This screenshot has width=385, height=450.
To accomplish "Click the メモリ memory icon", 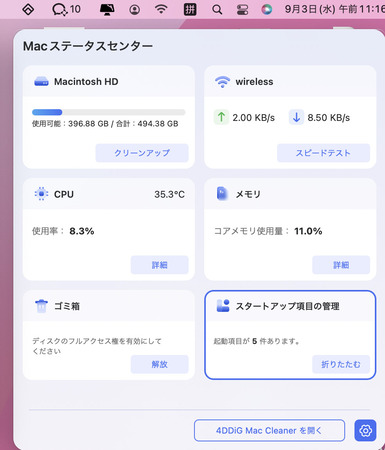I will [x=222, y=194].
